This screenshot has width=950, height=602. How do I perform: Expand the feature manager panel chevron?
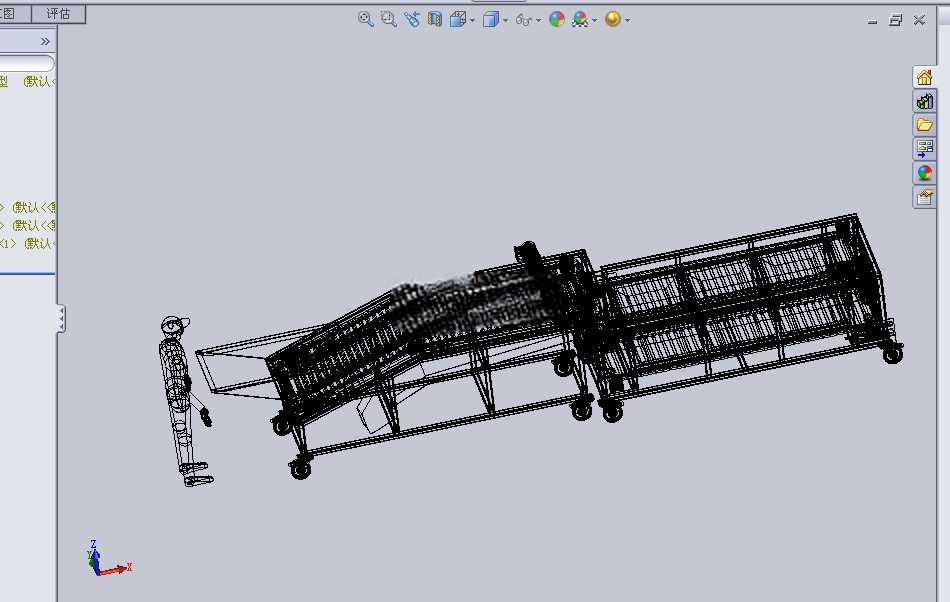45,41
